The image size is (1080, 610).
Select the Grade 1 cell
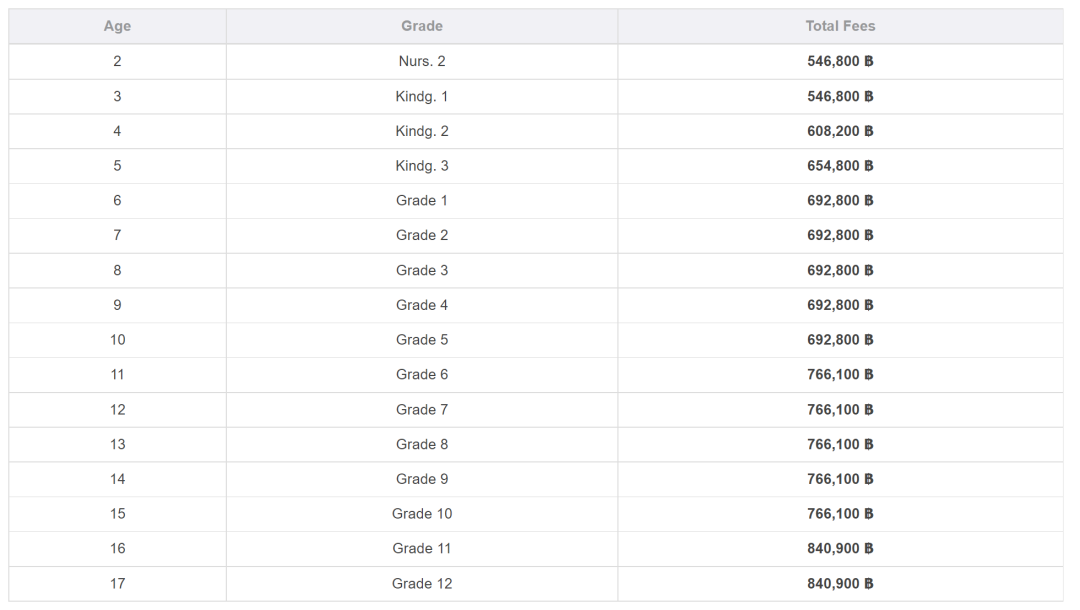[x=421, y=200]
